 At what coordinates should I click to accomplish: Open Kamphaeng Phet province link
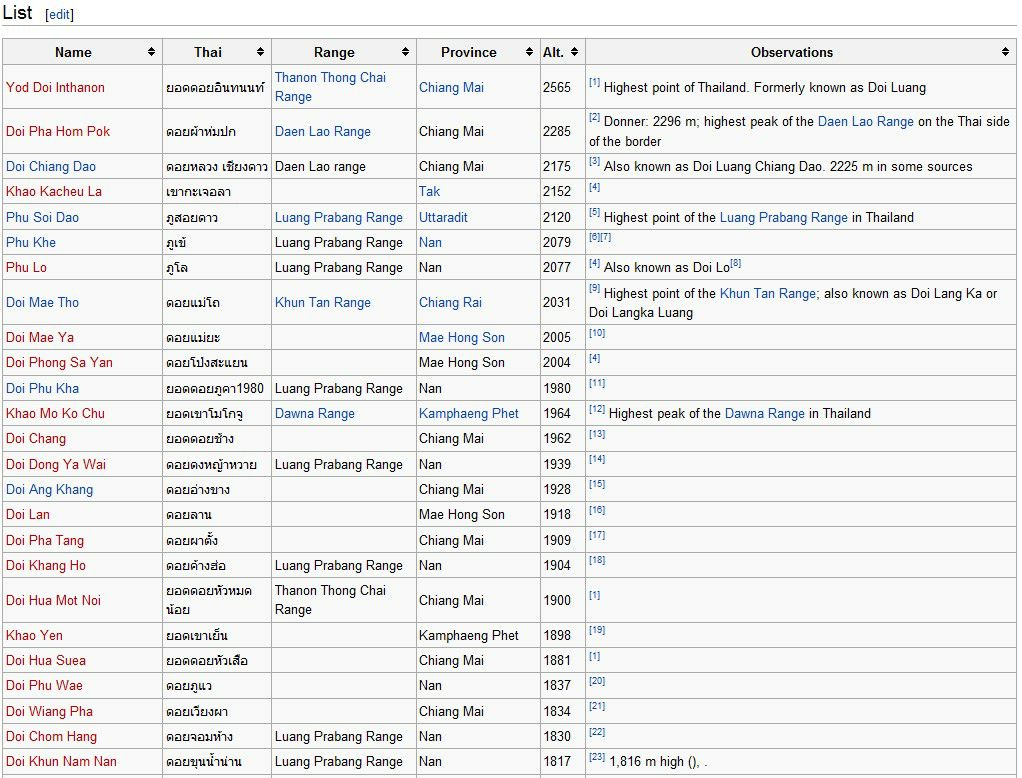tap(469, 413)
